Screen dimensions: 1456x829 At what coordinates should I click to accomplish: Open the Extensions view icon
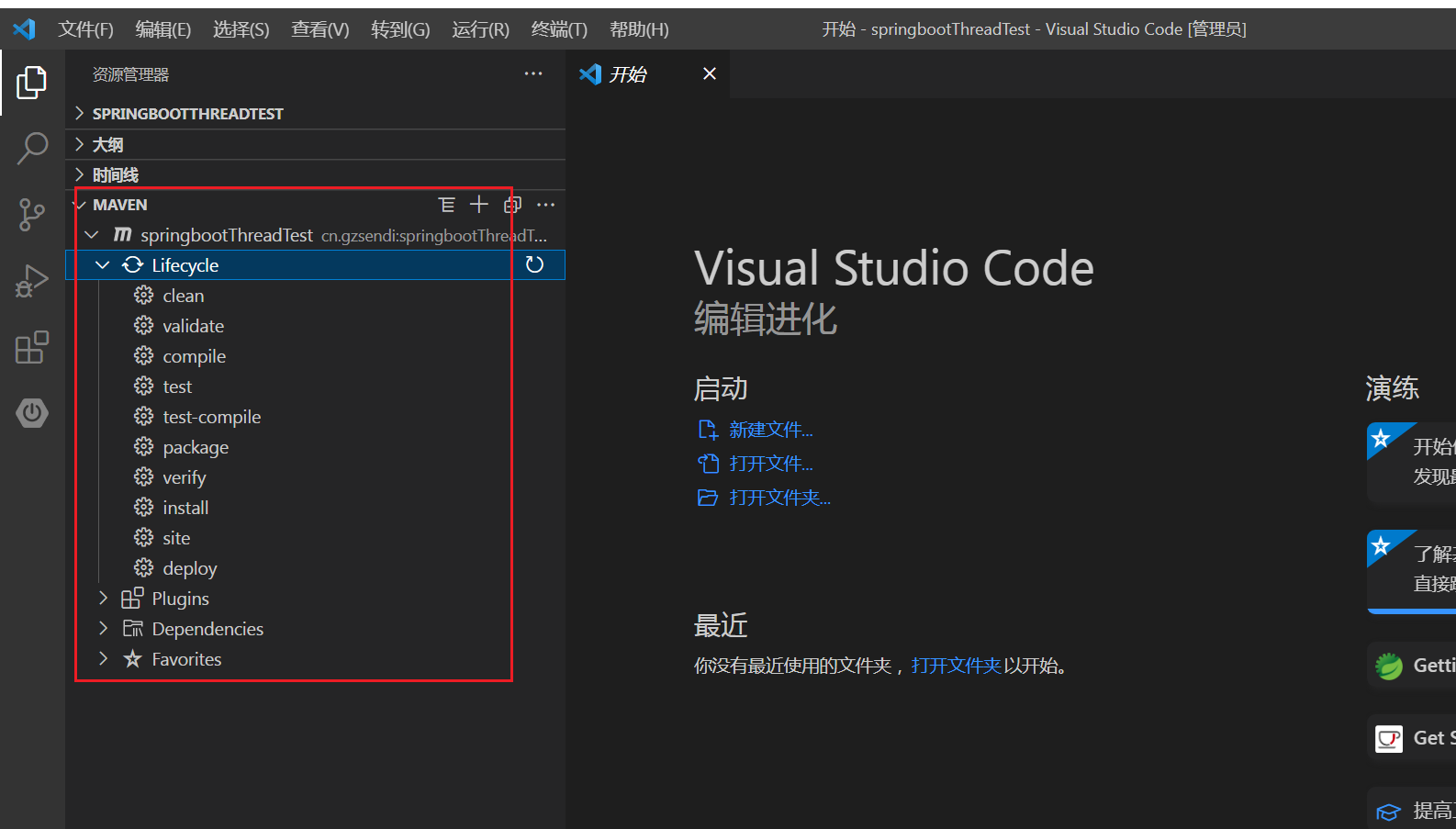pyautogui.click(x=31, y=347)
